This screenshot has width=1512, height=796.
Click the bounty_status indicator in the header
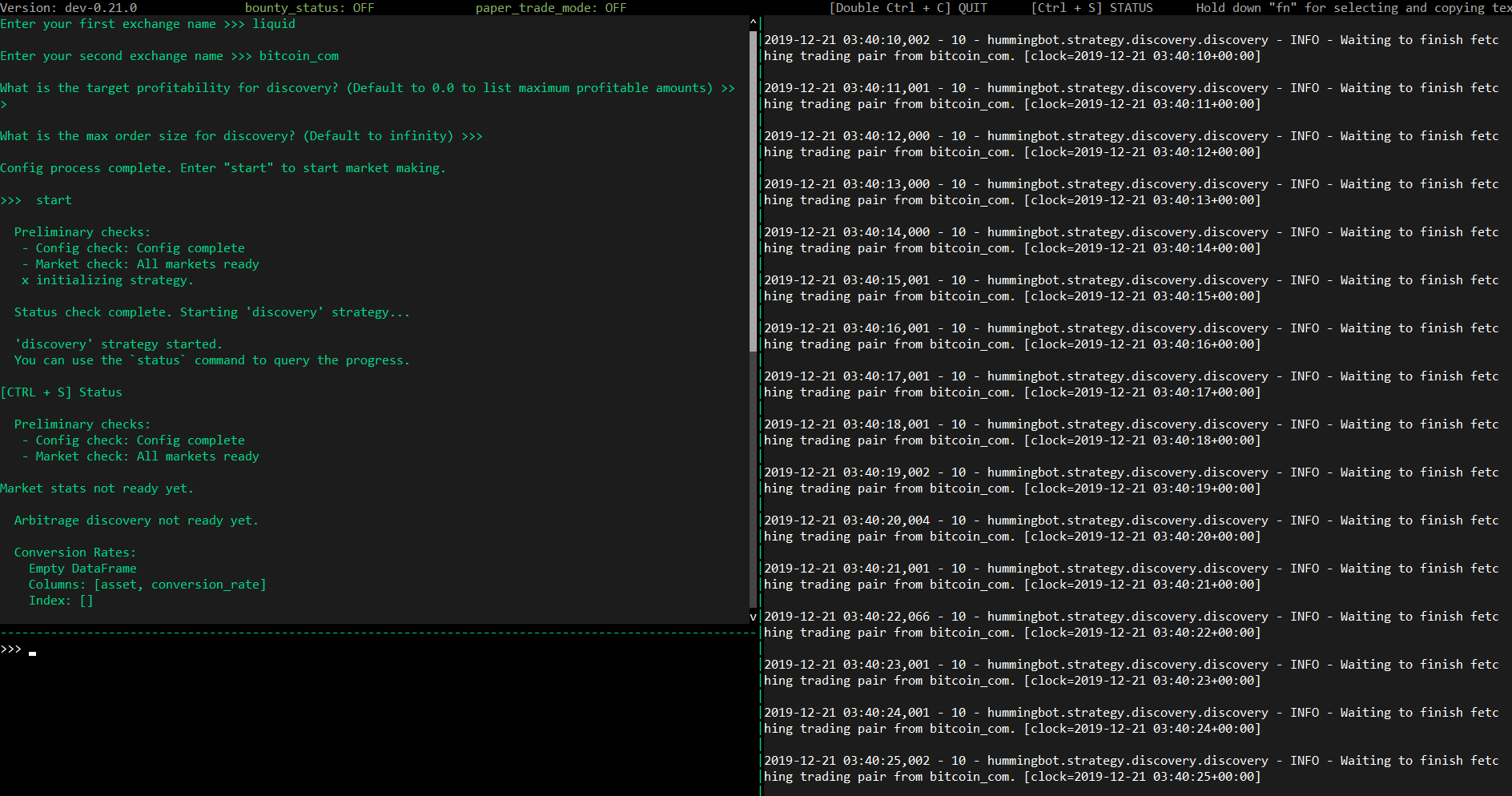(309, 7)
